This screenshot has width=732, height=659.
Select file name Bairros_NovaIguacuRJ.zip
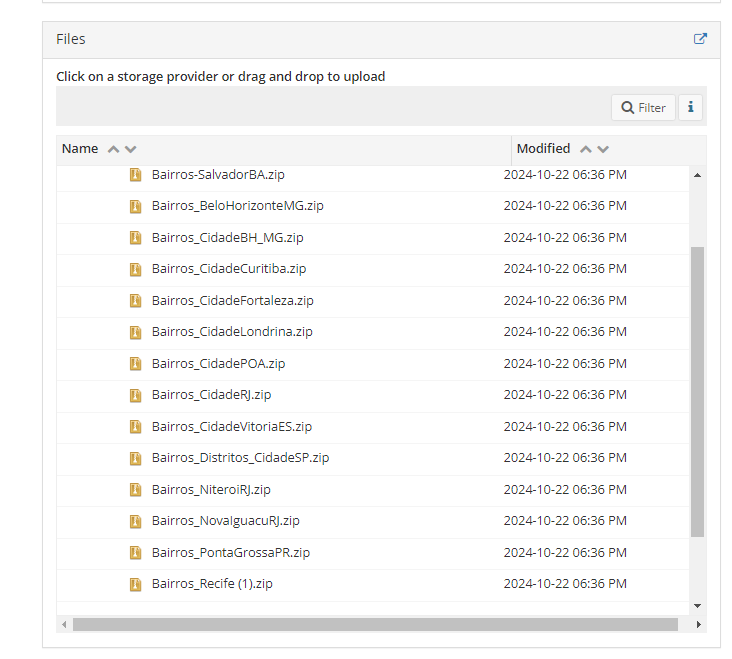coord(225,521)
